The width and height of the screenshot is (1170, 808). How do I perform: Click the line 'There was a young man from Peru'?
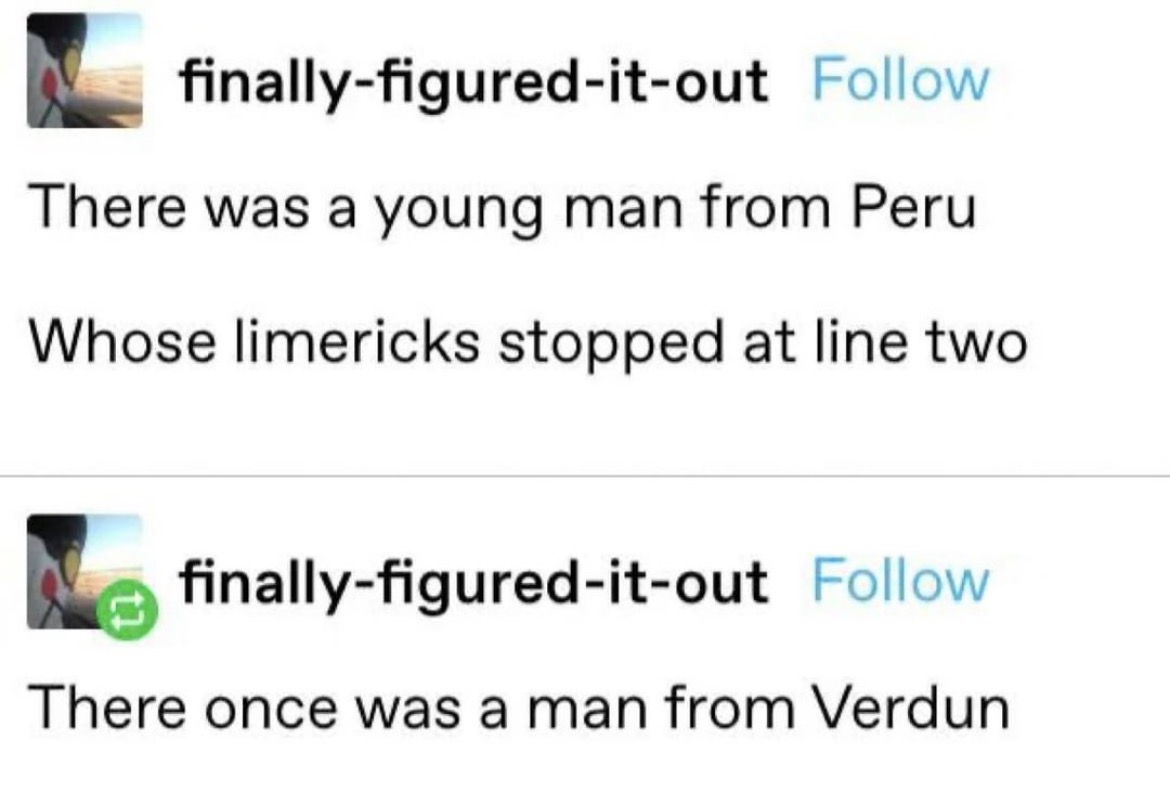503,210
